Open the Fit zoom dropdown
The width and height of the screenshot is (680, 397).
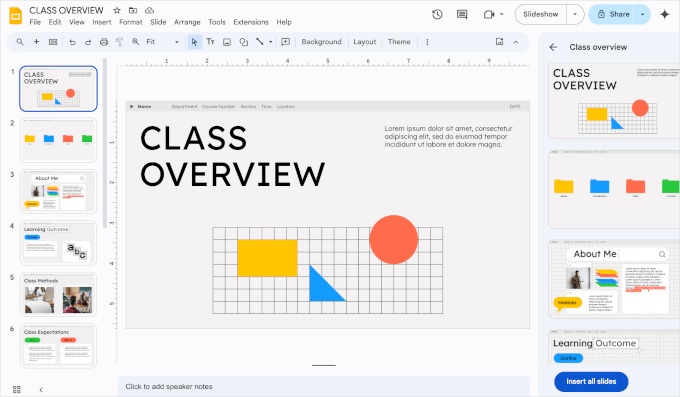pyautogui.click(x=163, y=42)
